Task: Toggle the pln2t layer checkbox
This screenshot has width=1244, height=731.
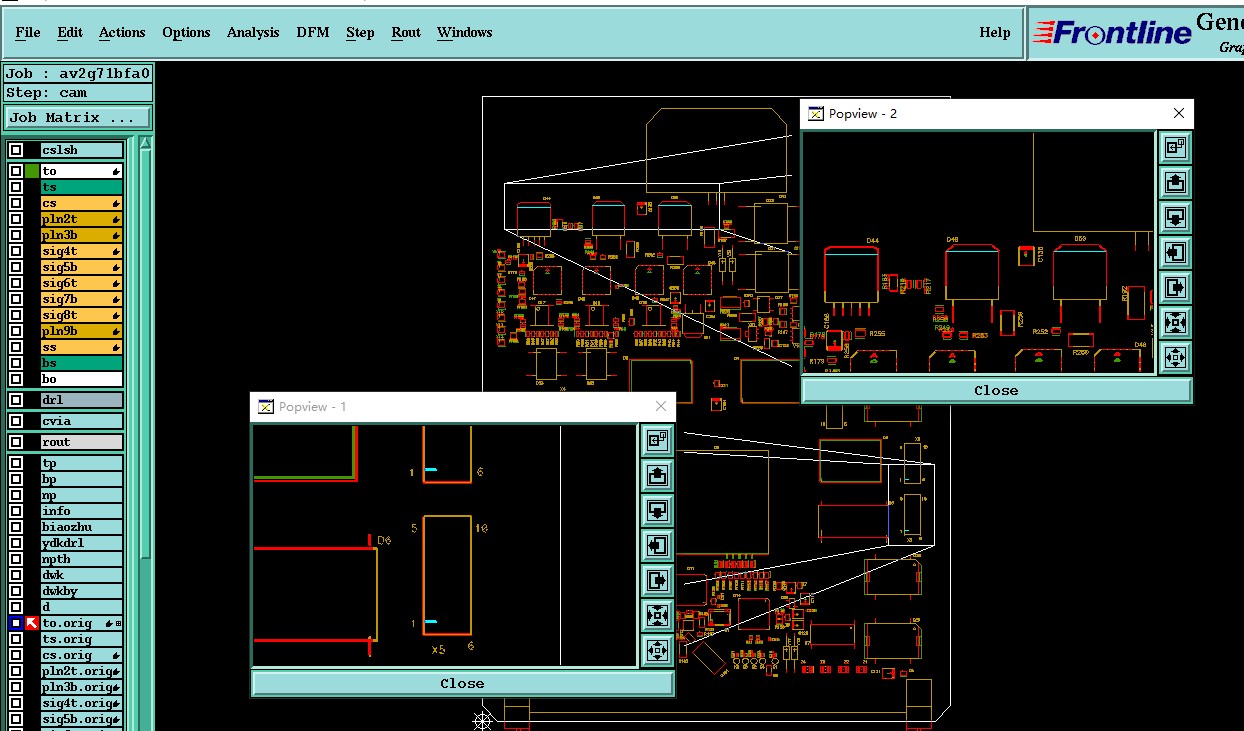Action: pos(15,219)
